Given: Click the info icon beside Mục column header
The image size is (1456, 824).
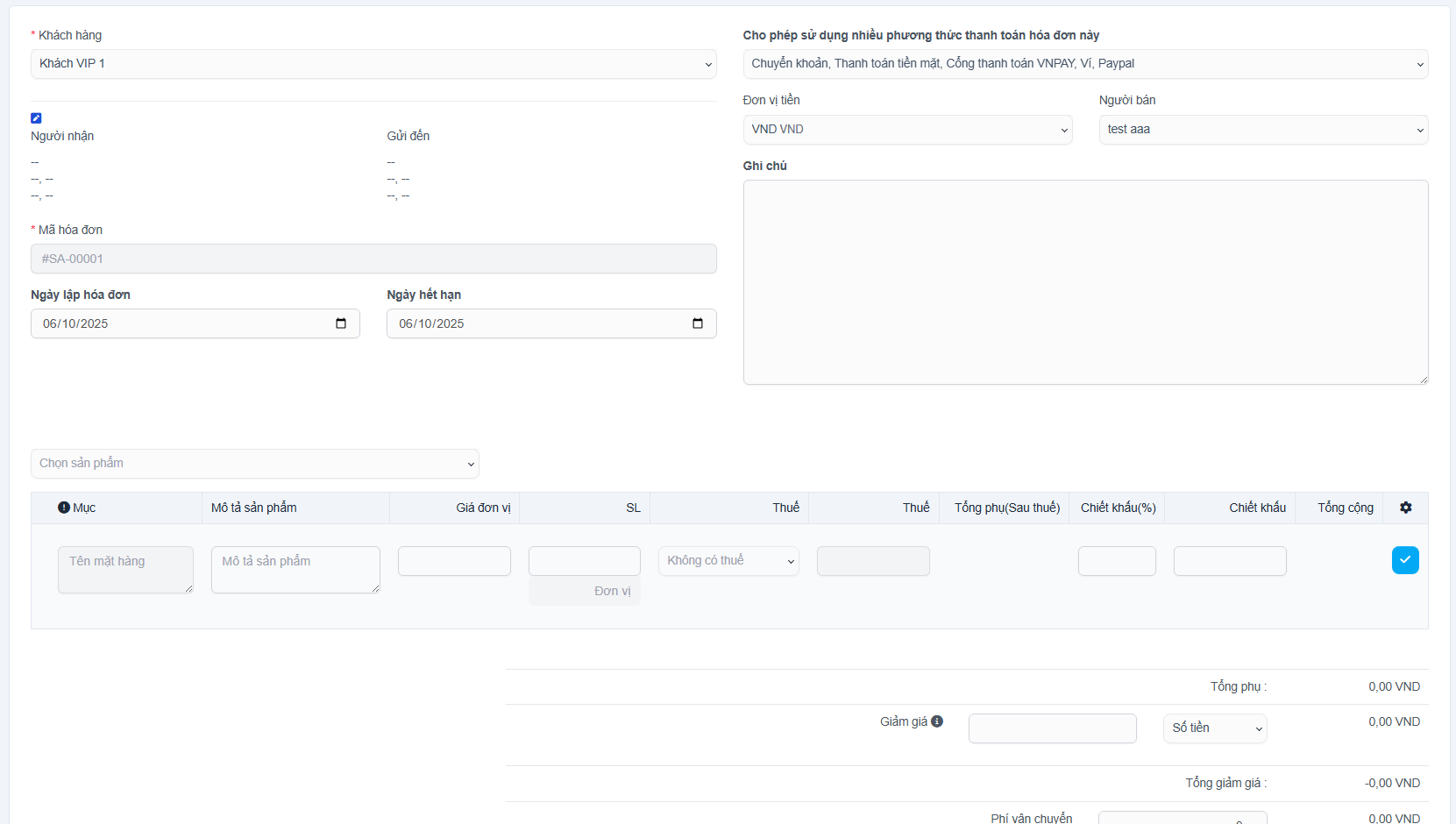Looking at the screenshot, I should point(64,508).
